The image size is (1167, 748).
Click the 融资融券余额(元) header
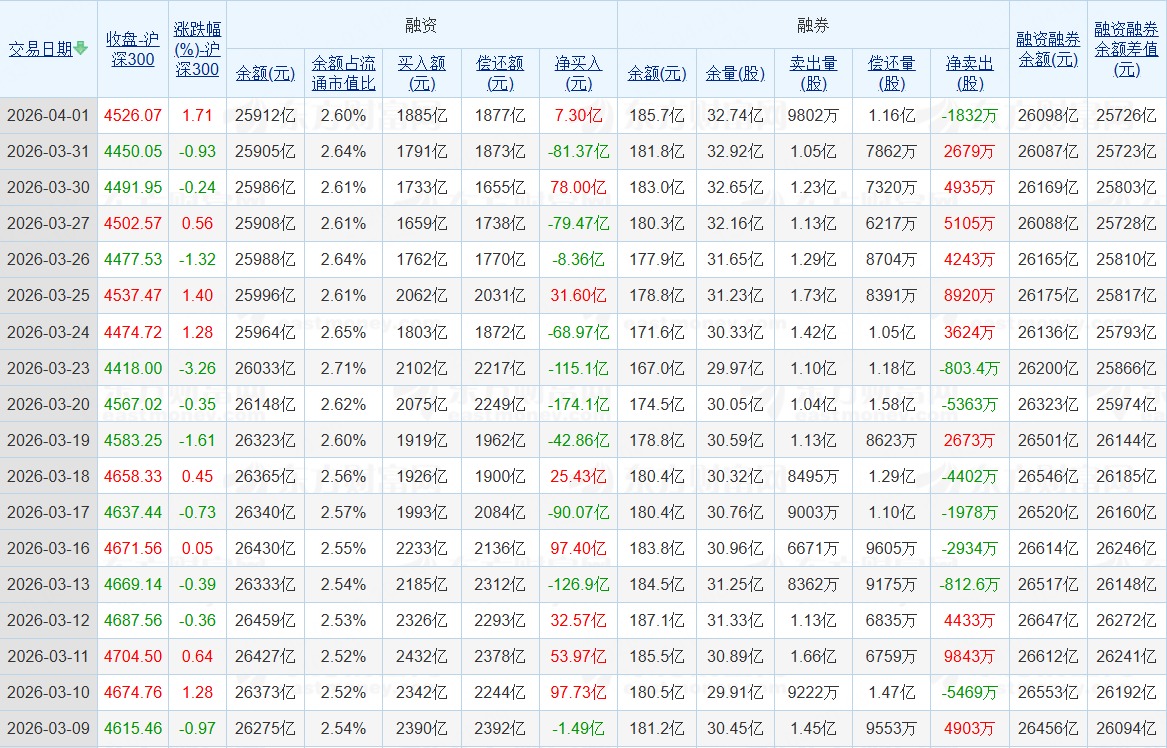click(x=1048, y=49)
